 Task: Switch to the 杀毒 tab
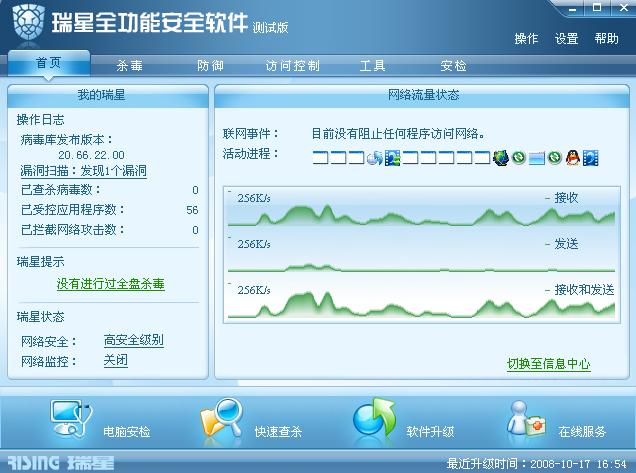click(129, 65)
